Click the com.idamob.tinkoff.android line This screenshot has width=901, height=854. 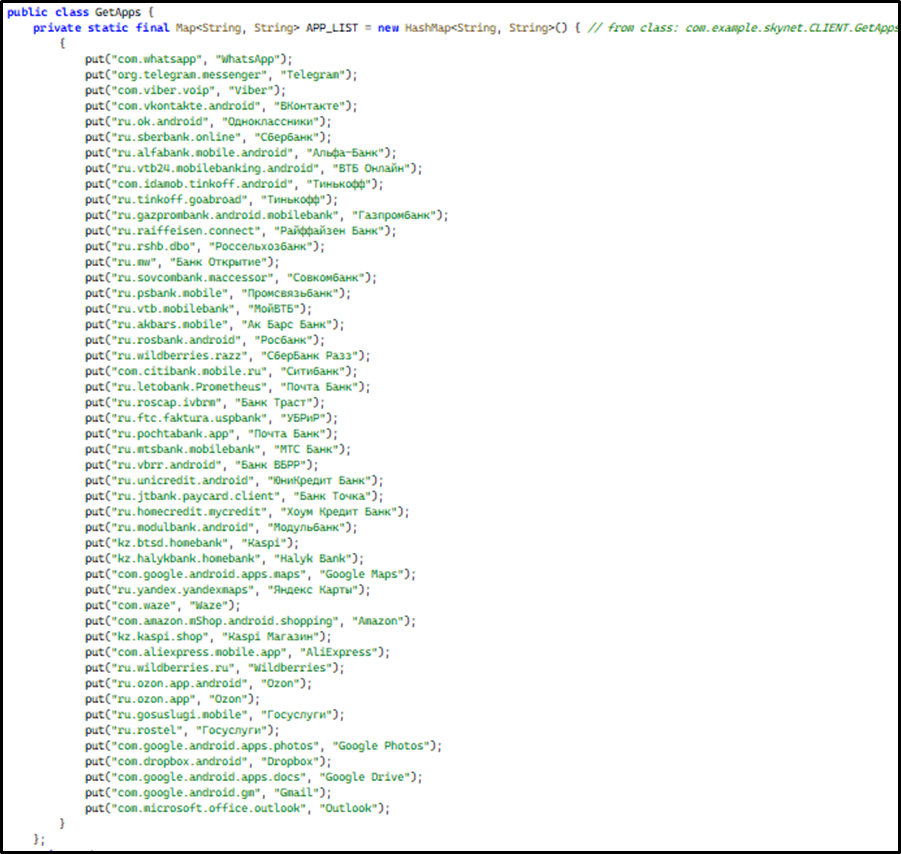(234, 184)
